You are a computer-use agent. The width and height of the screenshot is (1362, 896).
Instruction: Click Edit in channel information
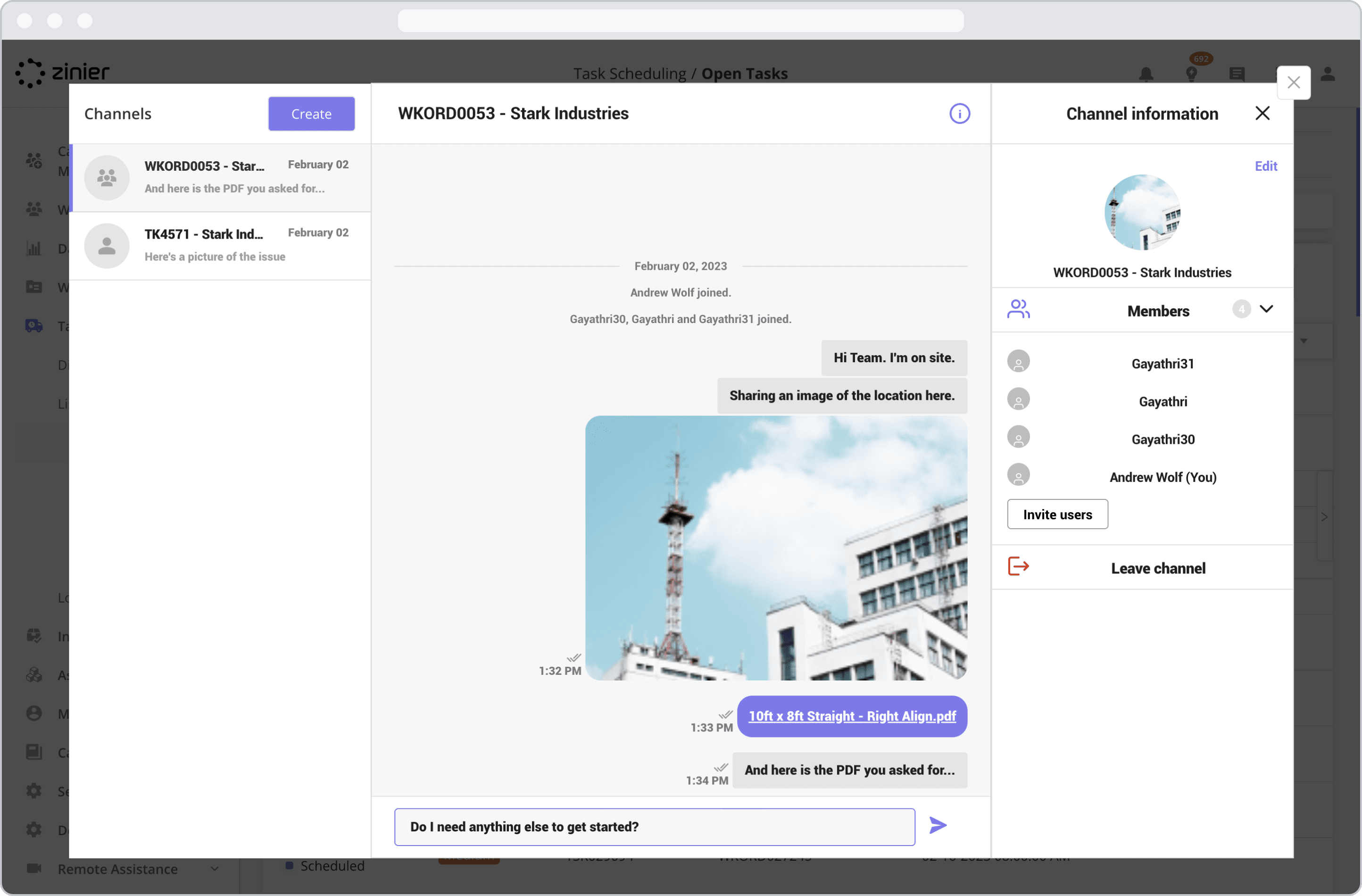(1266, 166)
